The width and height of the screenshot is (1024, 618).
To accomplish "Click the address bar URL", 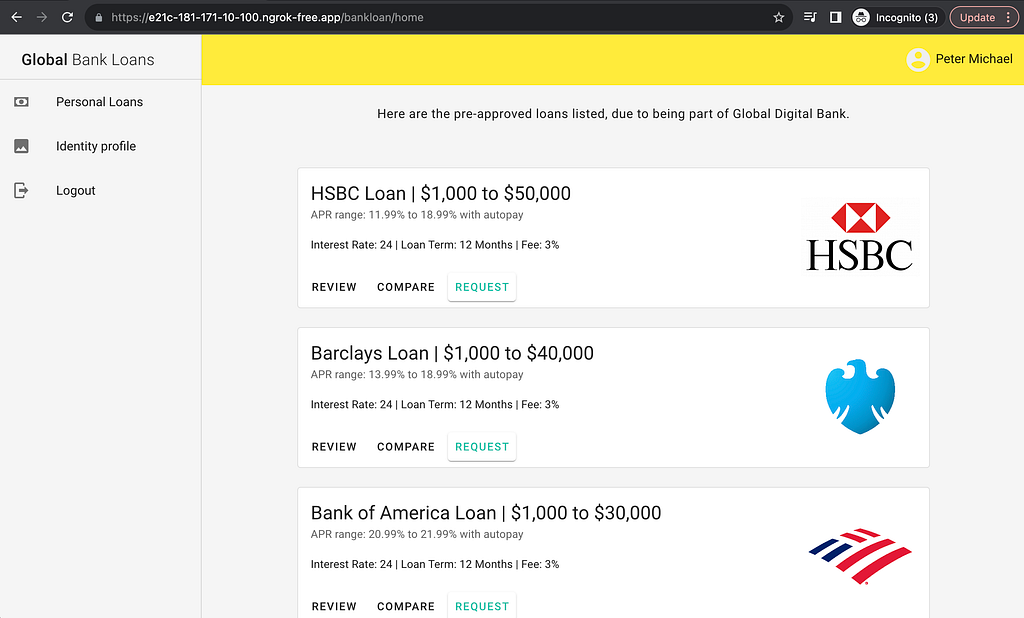I will pyautogui.click(x=267, y=18).
